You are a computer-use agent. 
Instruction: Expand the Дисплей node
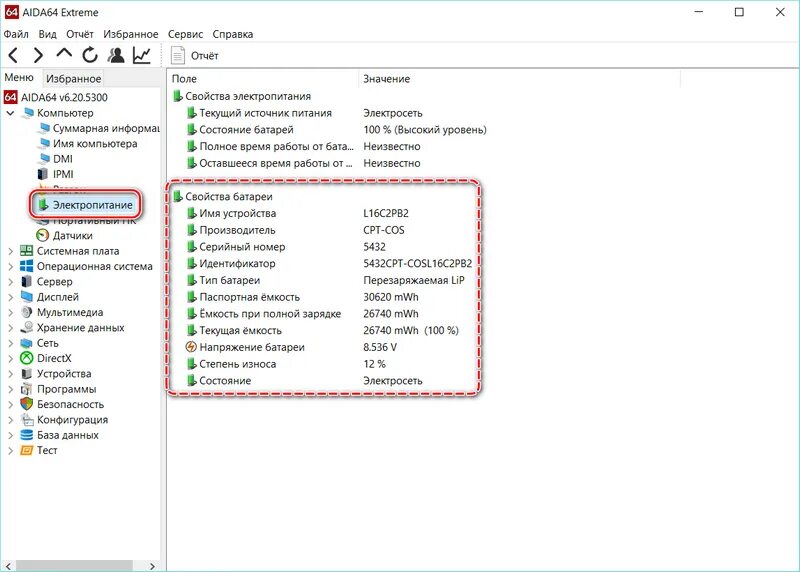click(x=10, y=297)
